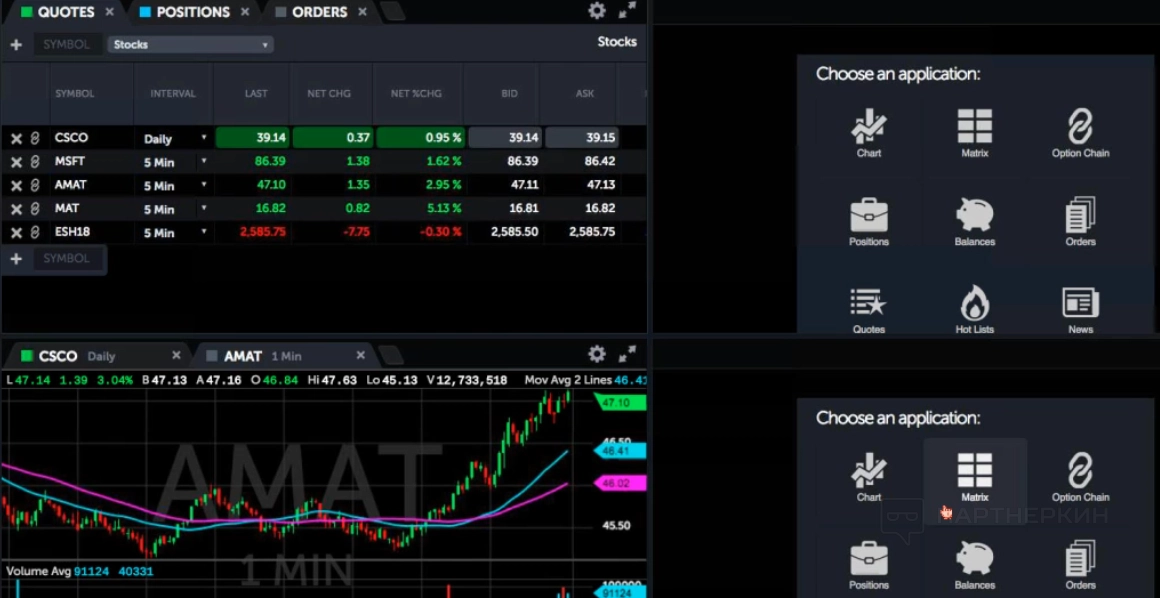Toggle link icon for MSFT row
1160x598 pixels.
35,162
